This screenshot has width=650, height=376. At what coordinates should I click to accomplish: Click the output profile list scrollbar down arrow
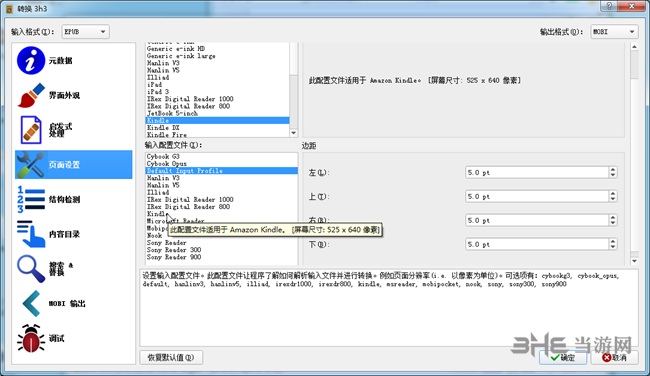[x=293, y=133]
